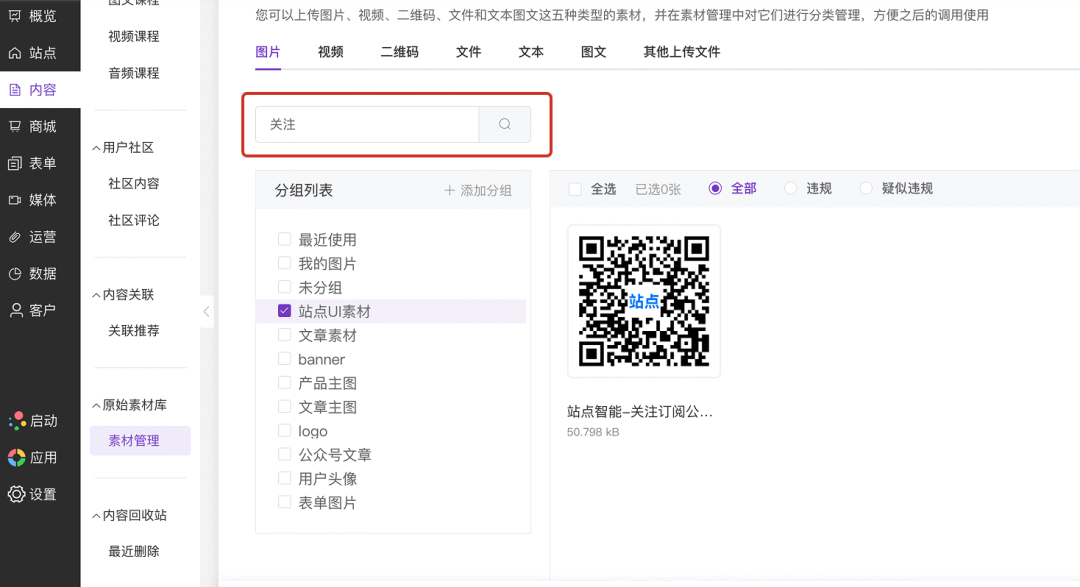
Task: Open the 站点智能 QR code thumbnail
Action: (644, 301)
